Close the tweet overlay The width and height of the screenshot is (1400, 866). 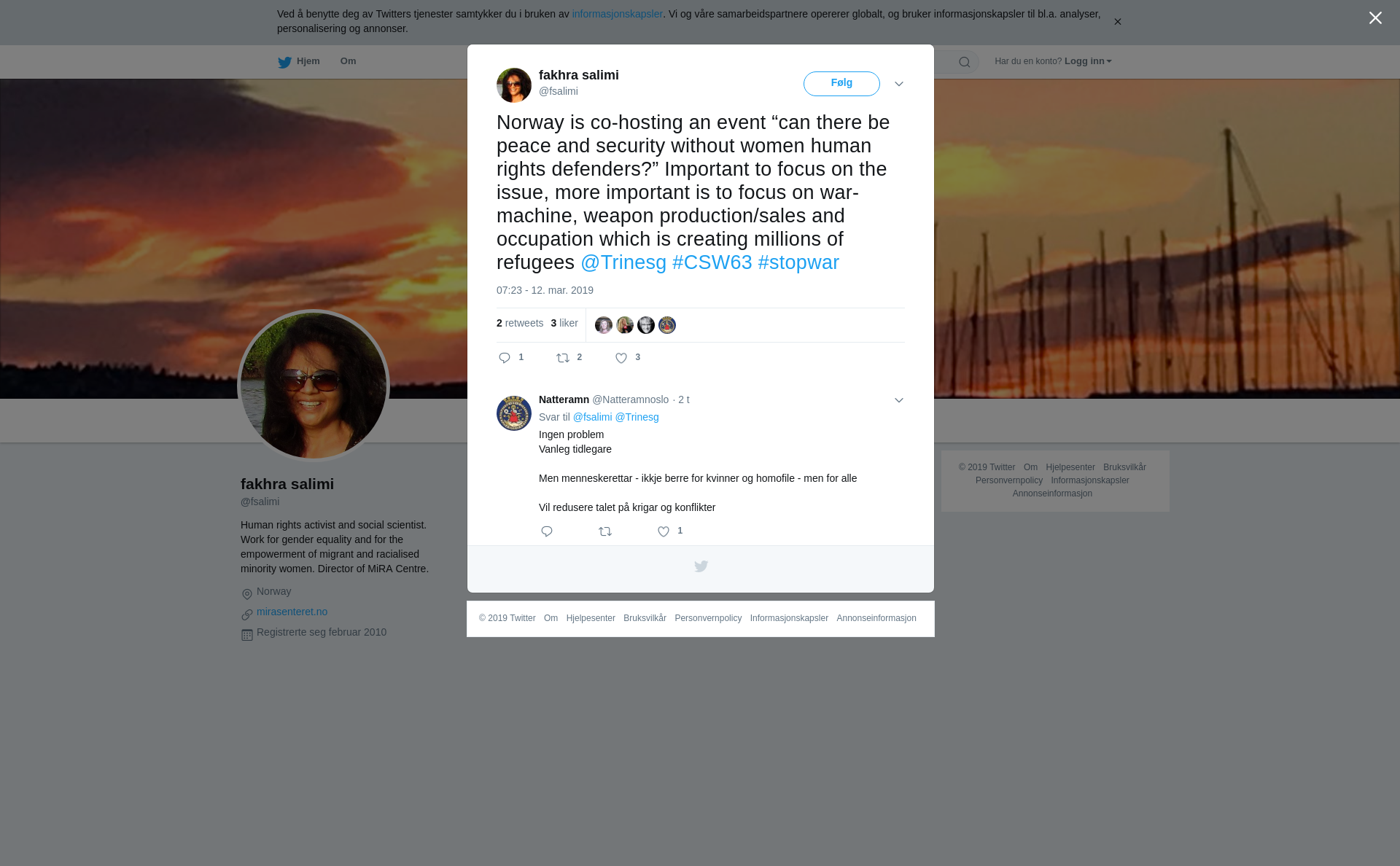pos(1375,18)
